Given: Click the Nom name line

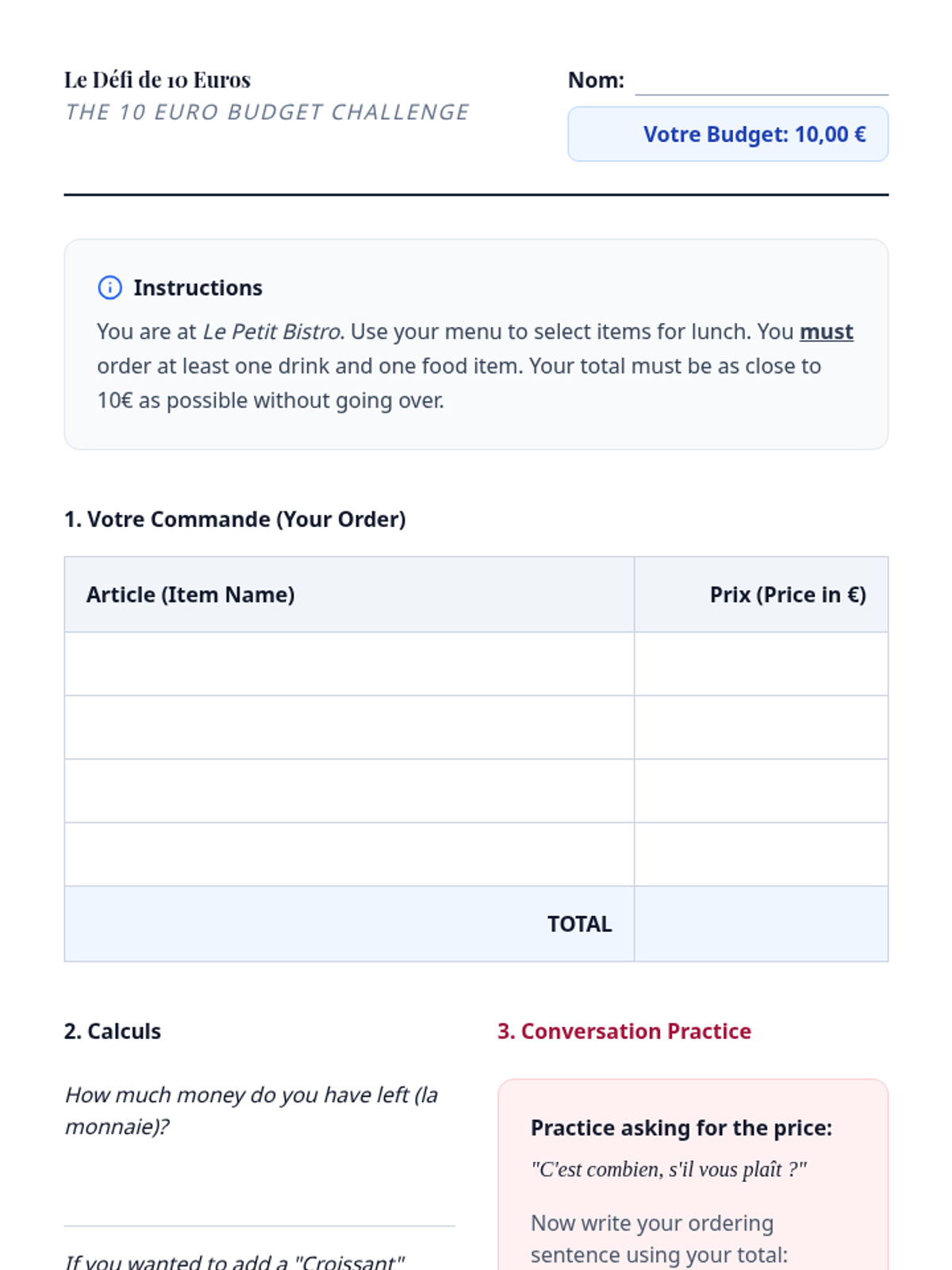Looking at the screenshot, I should [x=761, y=84].
